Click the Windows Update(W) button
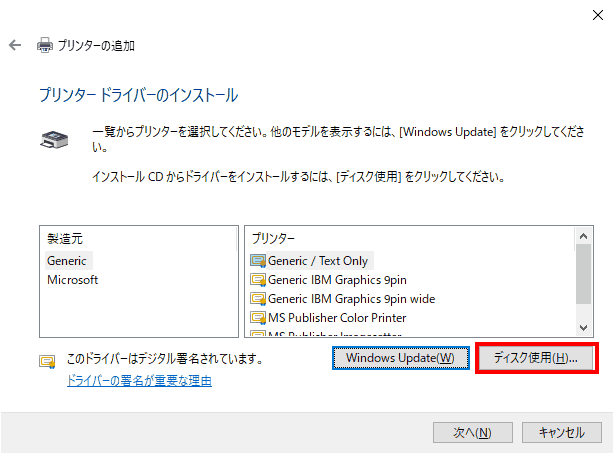Image resolution: width=614 pixels, height=454 pixels. coord(401,358)
